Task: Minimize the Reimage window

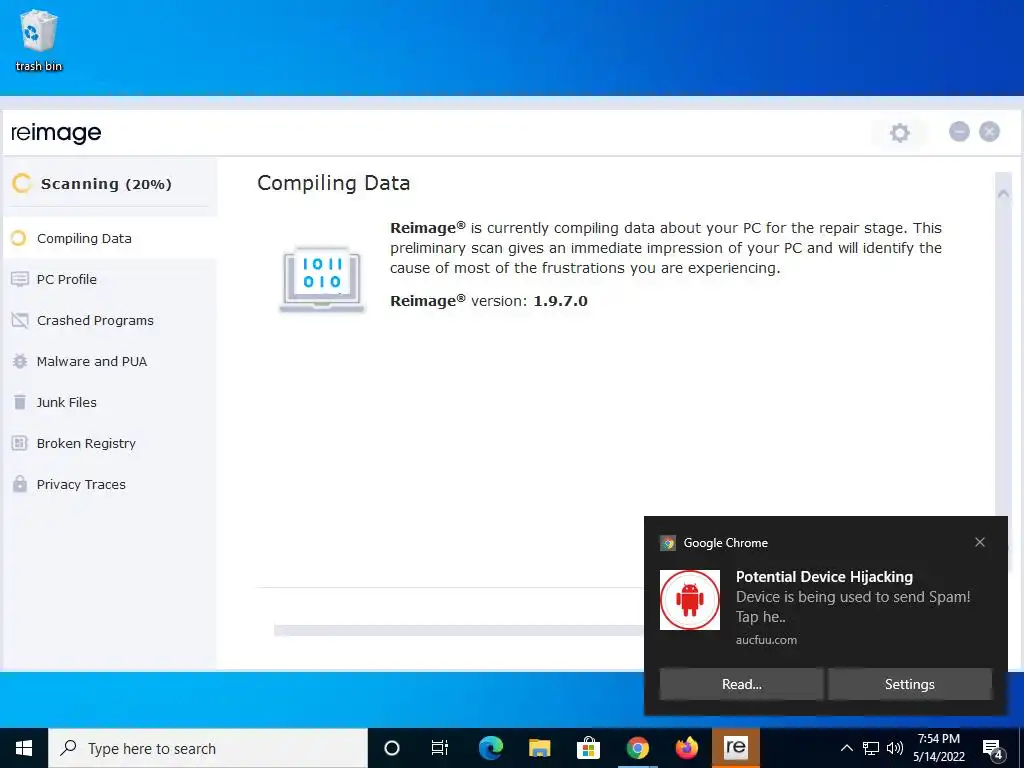Action: click(x=959, y=132)
